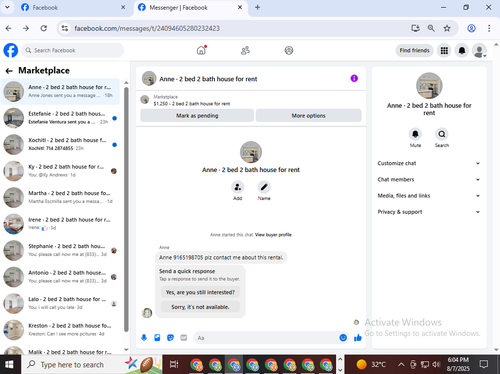Click the Name pencil edit icon
The width and height of the screenshot is (500, 374).
click(x=264, y=187)
